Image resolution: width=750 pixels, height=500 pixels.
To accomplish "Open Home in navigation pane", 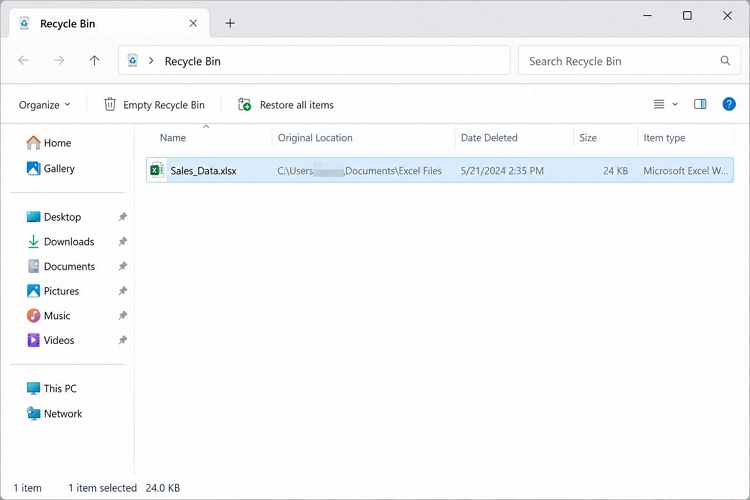I will pyautogui.click(x=49, y=143).
